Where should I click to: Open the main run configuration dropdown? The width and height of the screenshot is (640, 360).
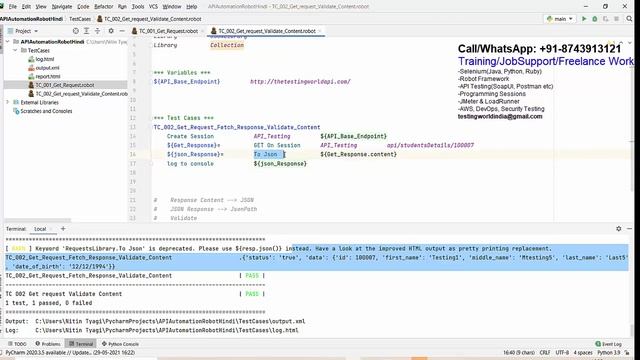(560, 19)
